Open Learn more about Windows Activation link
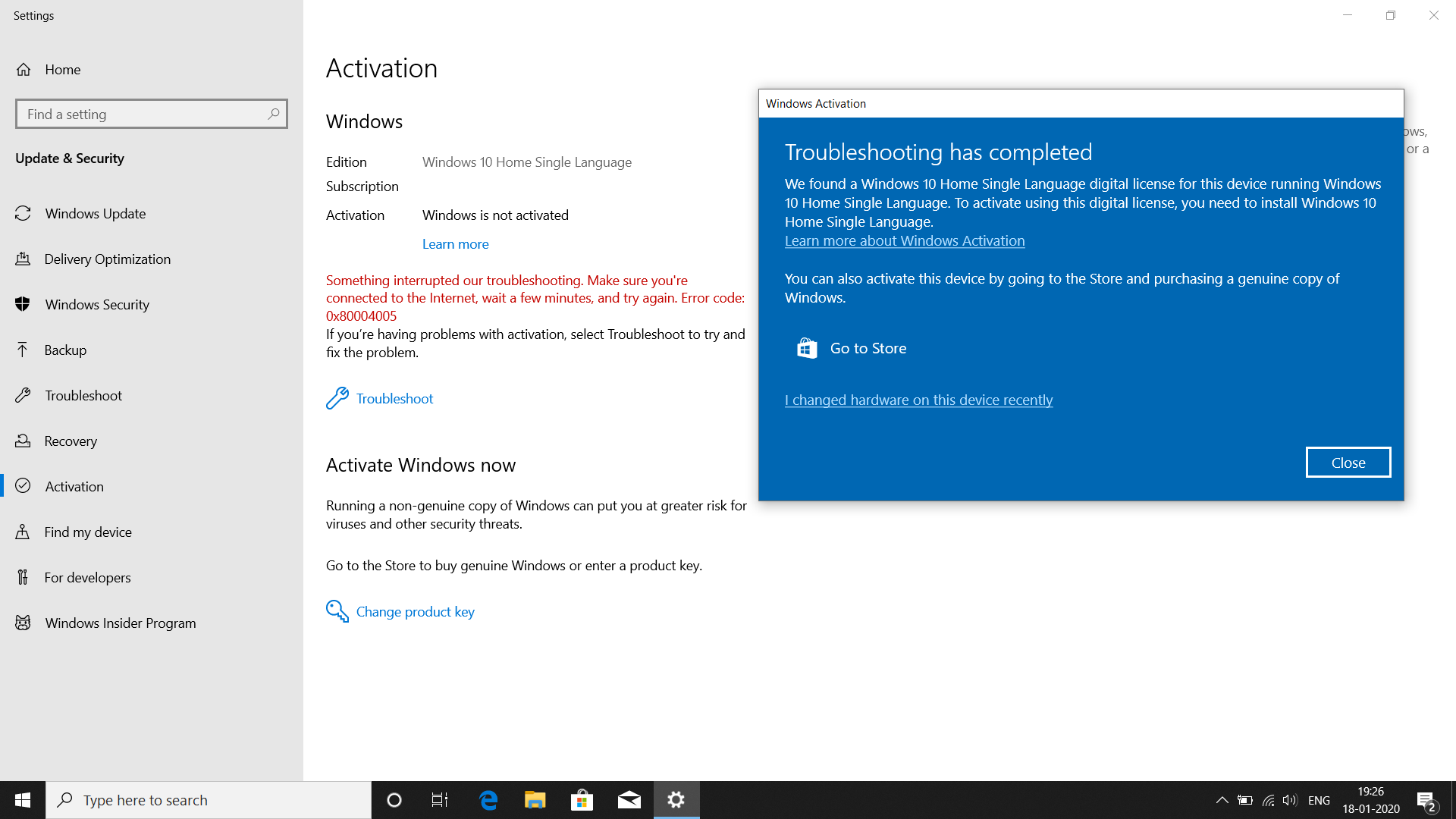The image size is (1456, 819). pos(905,241)
